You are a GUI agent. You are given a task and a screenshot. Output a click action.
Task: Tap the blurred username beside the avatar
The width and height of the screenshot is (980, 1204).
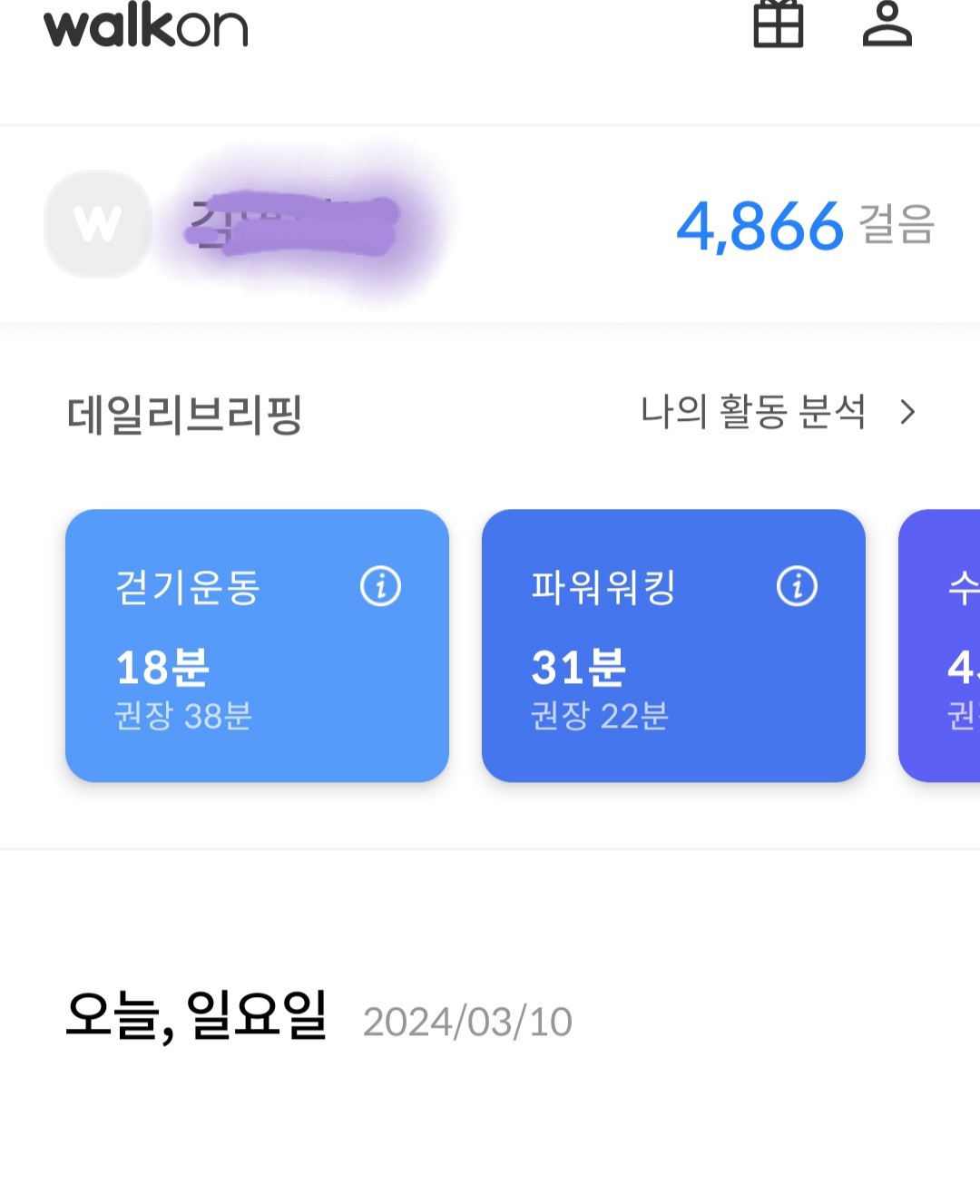coord(292,224)
